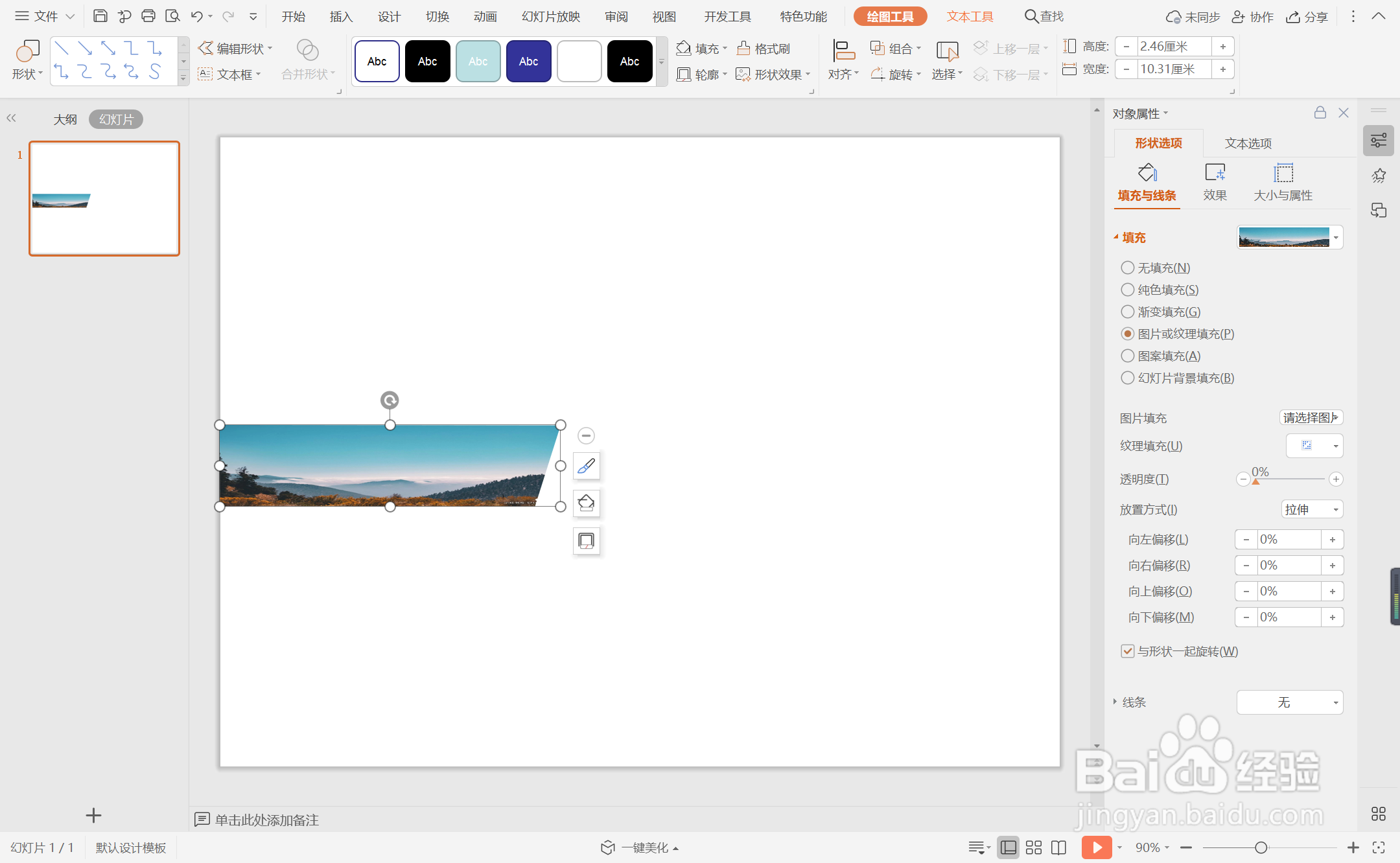Uncheck Rotate with Shape (与形状一起旋转) checkbox
The height and width of the screenshot is (863, 1400).
(1128, 651)
